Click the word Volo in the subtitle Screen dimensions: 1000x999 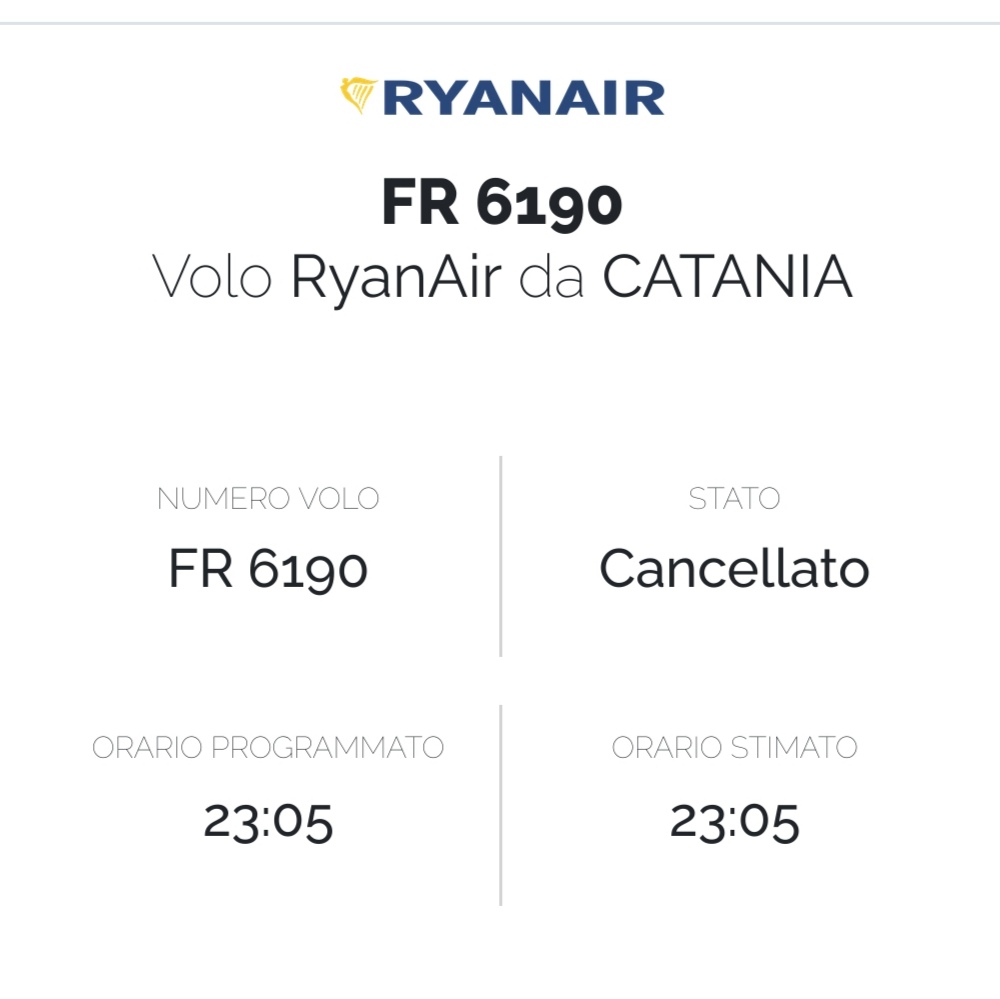pos(212,277)
